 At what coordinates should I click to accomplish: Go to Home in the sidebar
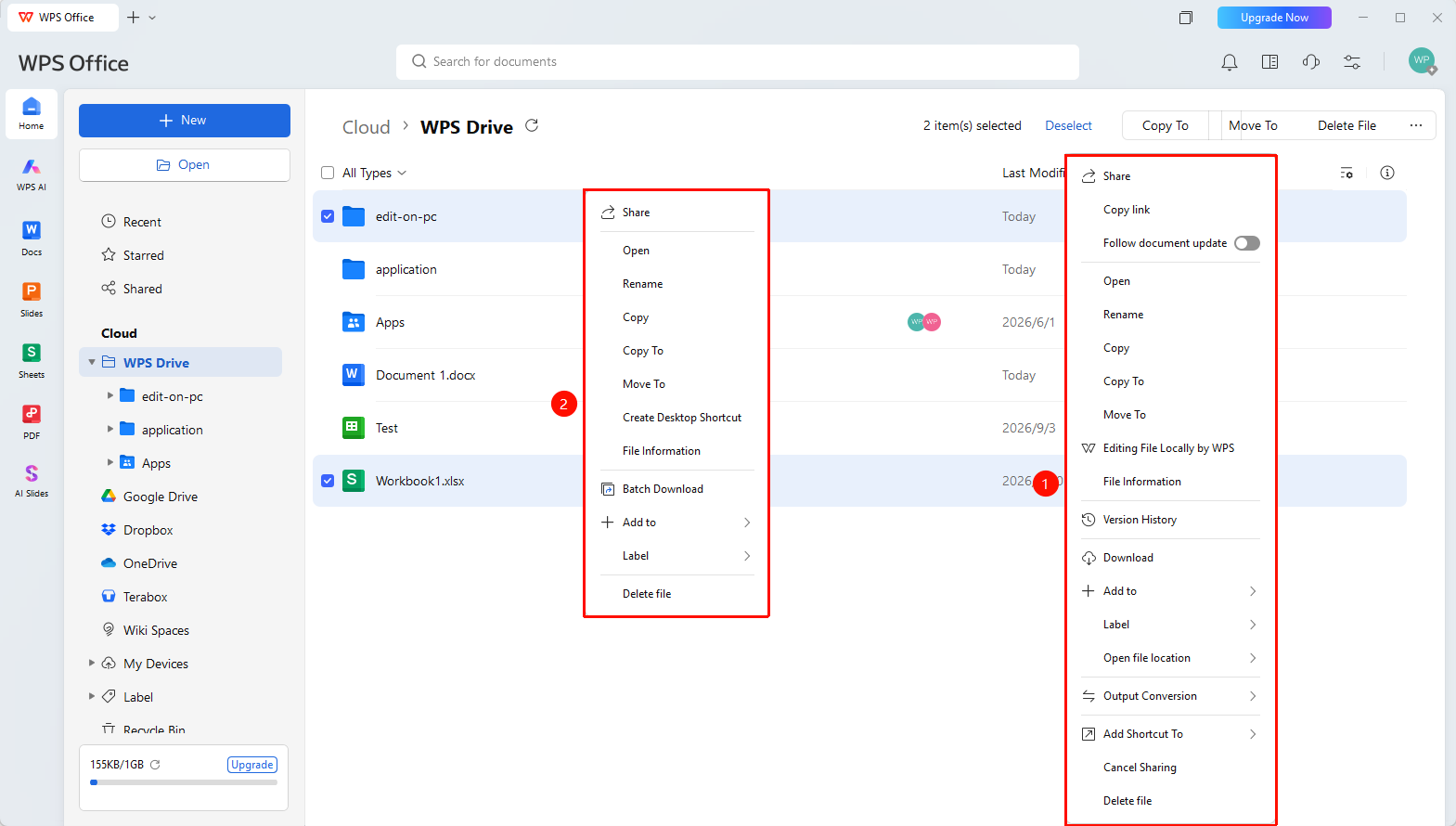pos(32,114)
